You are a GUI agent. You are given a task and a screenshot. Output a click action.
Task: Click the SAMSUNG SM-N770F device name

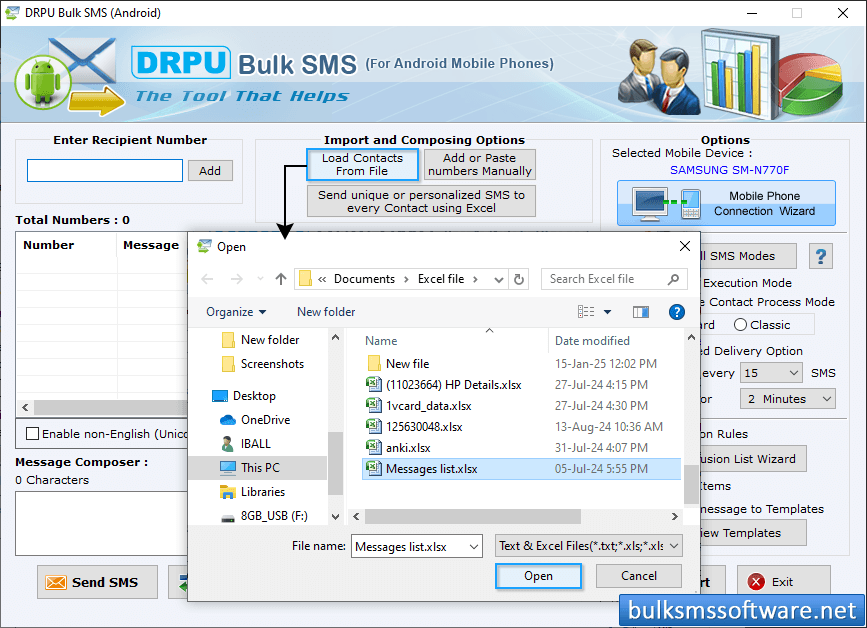(729, 170)
